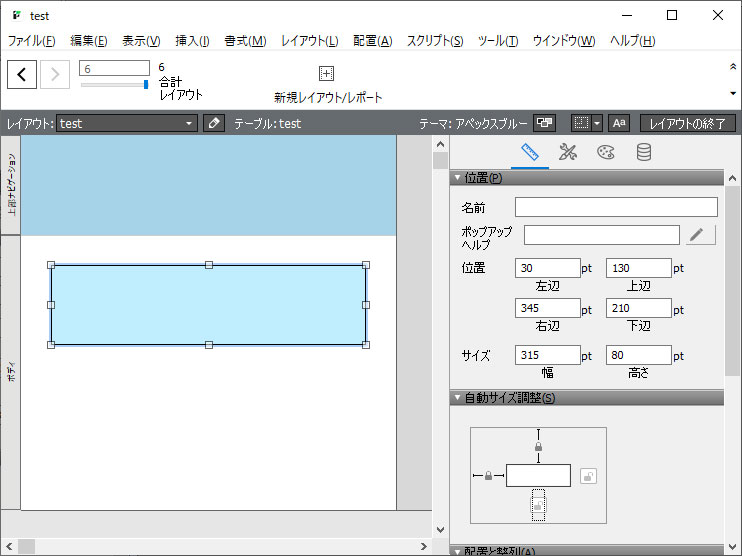Open the ヘルプ(H) menu

click(x=632, y=41)
